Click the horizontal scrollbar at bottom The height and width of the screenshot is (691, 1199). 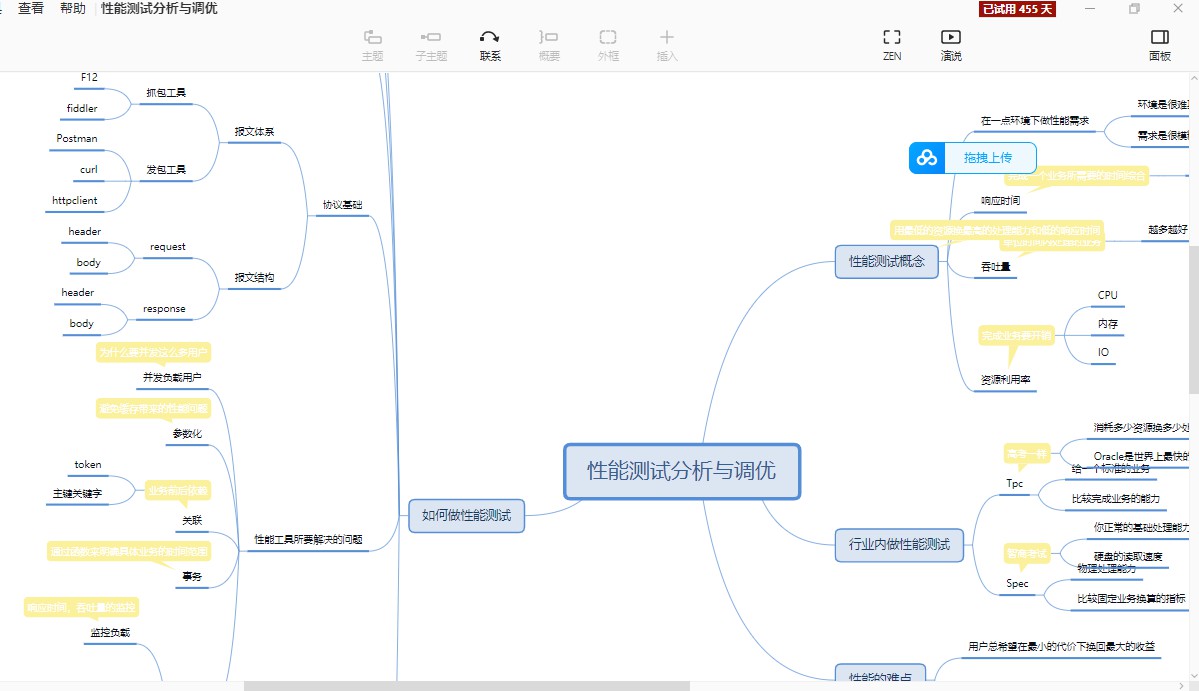466,686
